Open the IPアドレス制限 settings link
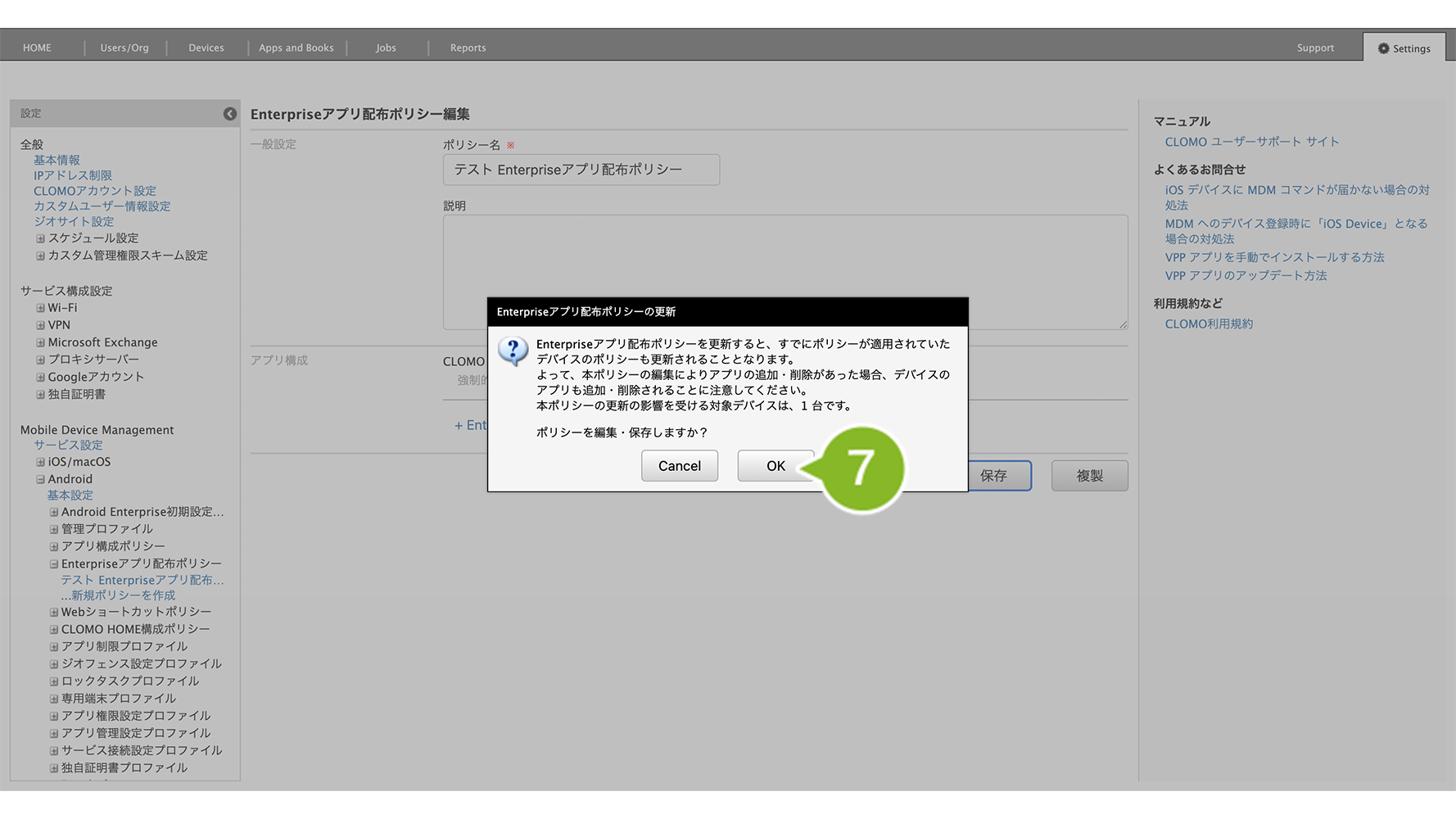The width and height of the screenshot is (1456, 819). (x=72, y=175)
